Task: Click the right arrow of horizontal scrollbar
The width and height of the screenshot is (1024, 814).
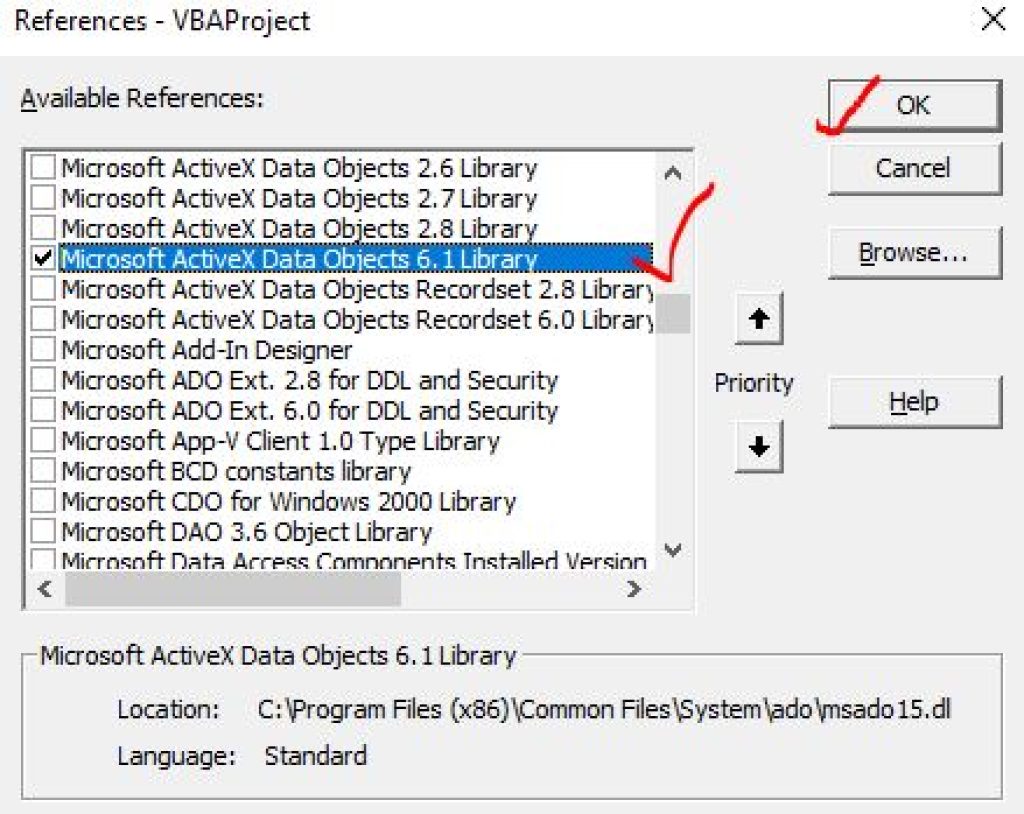Action: coord(634,590)
